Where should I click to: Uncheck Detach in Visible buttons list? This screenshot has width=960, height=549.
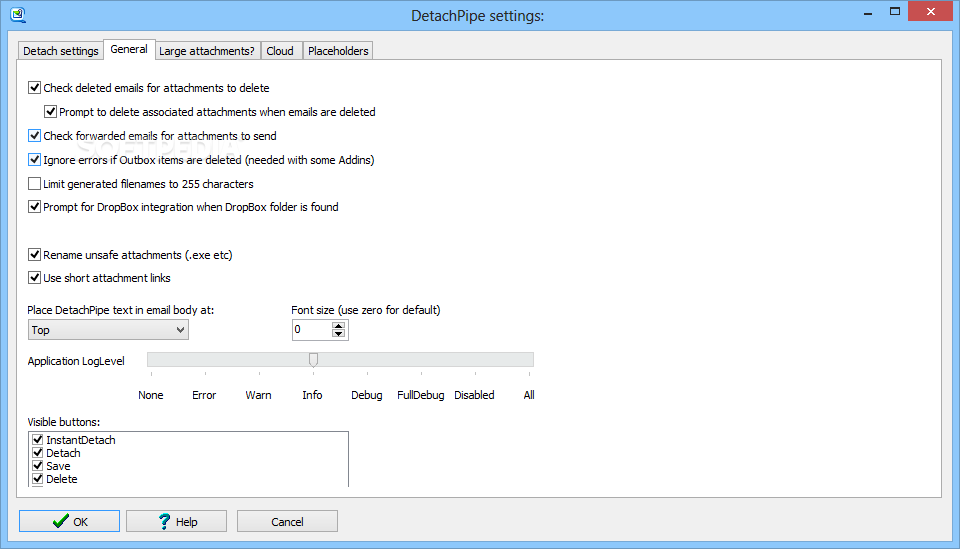tap(38, 453)
